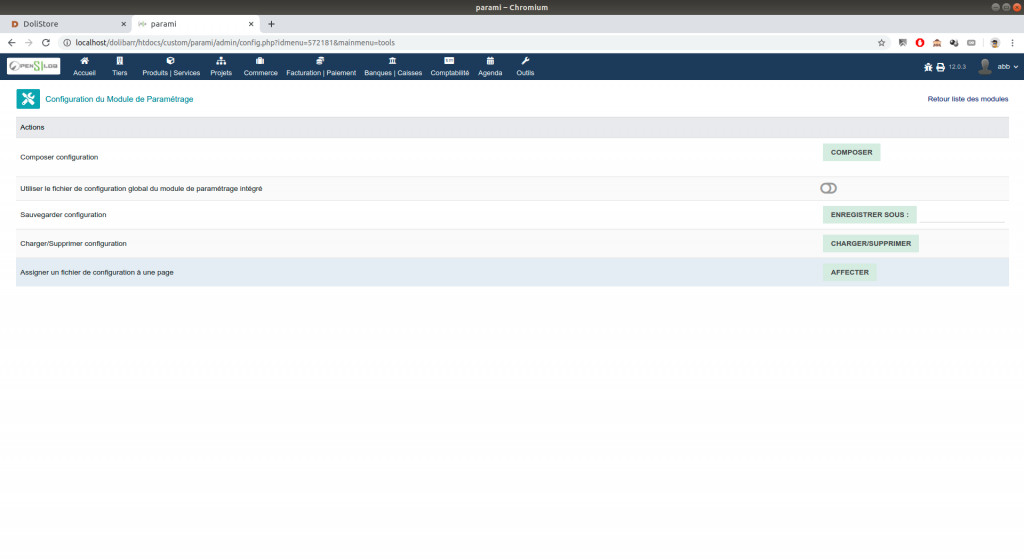Go back with browser arrow

12,42
